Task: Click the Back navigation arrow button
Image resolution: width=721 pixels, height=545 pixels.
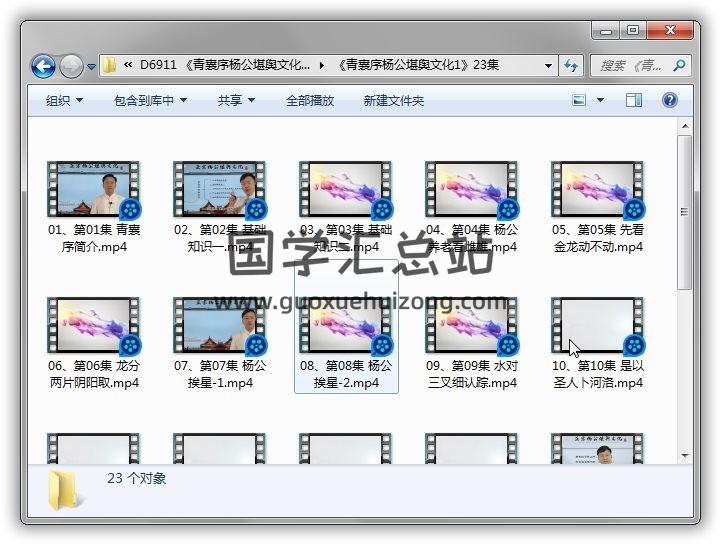Action: [x=43, y=67]
